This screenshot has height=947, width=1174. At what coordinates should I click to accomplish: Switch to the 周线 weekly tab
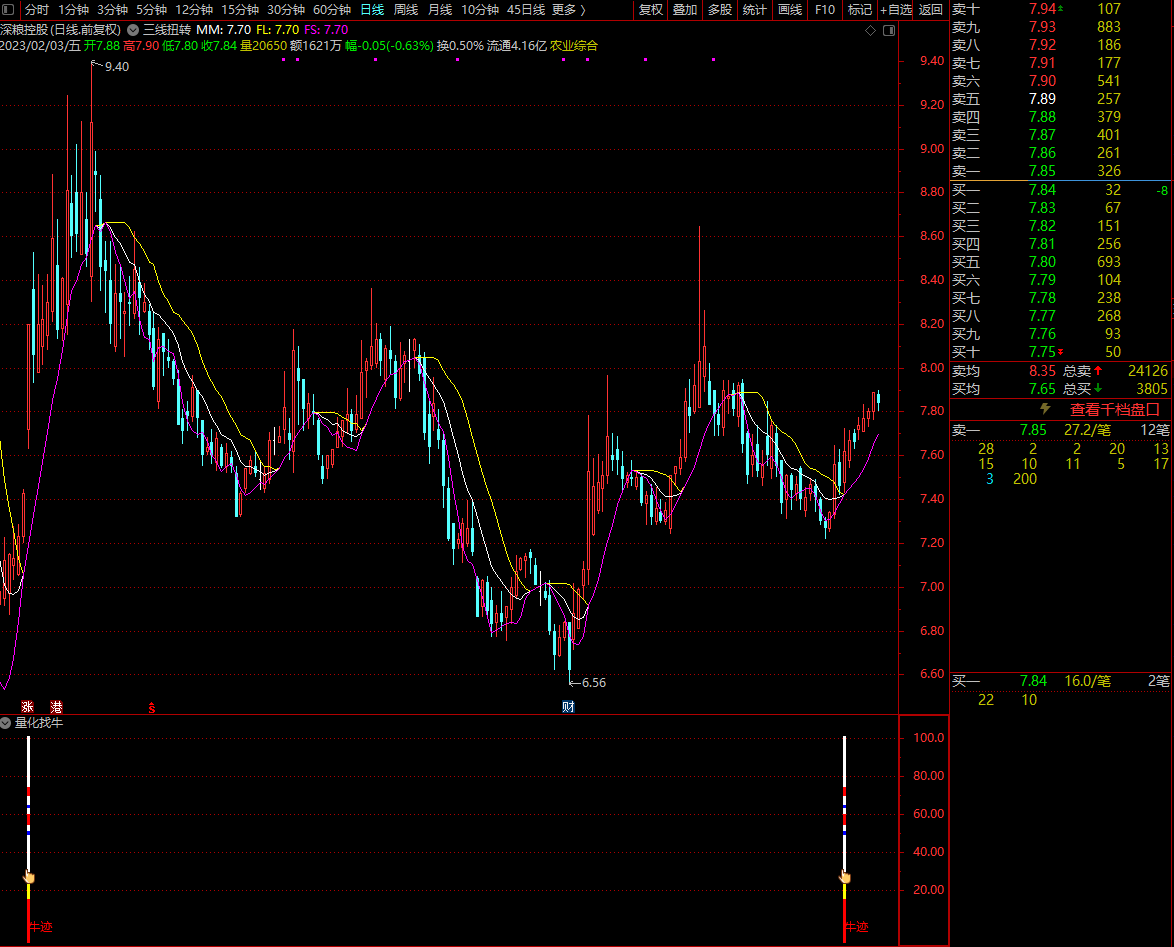406,10
